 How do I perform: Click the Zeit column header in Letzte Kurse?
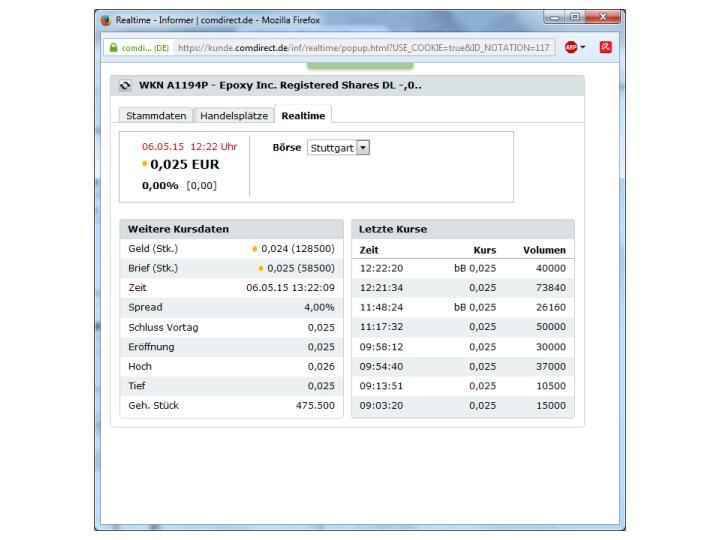(369, 250)
